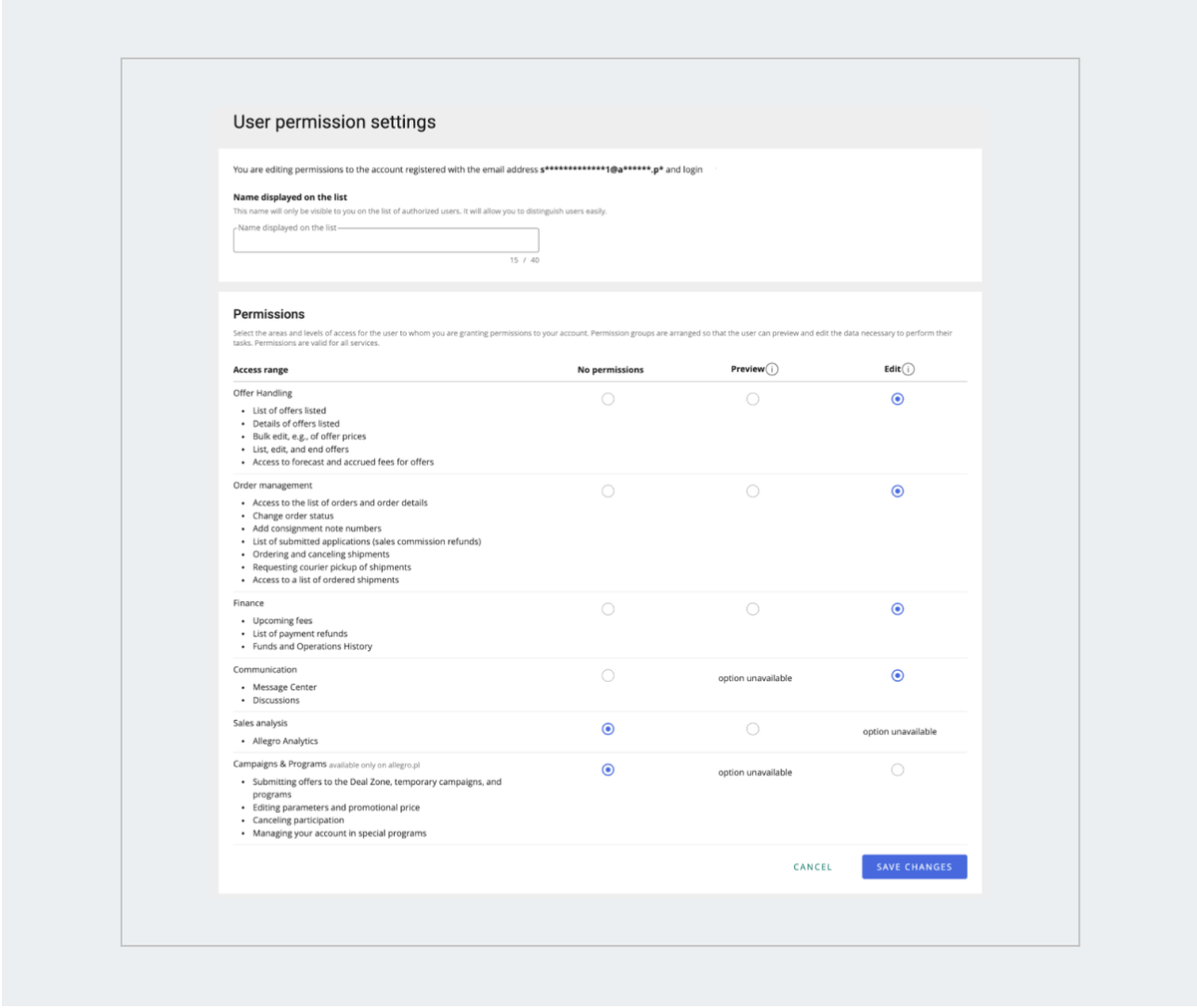
Task: Click the 'Permissions' heading
Action: 269,314
